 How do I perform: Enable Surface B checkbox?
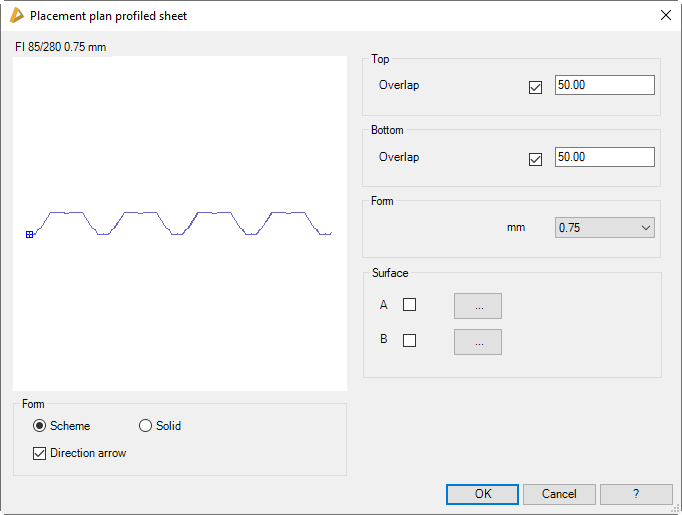(409, 340)
